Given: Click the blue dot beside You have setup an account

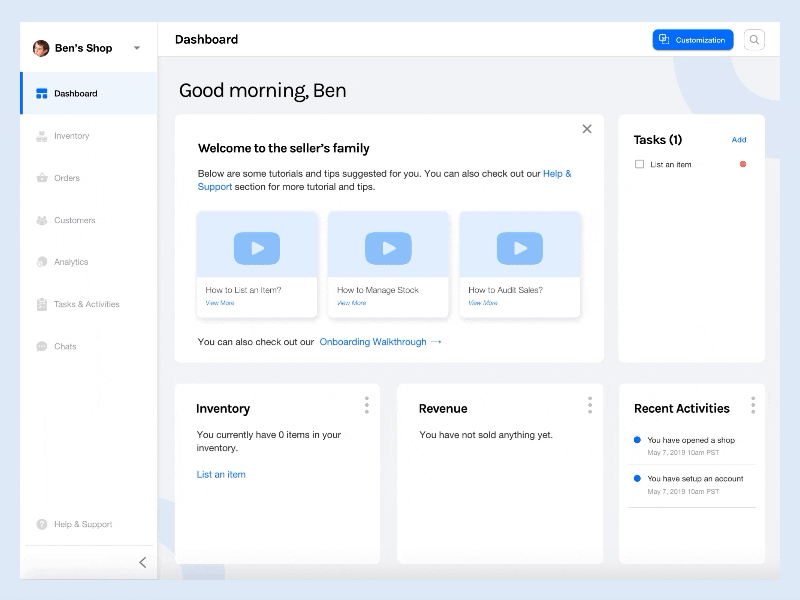Looking at the screenshot, I should click(637, 479).
